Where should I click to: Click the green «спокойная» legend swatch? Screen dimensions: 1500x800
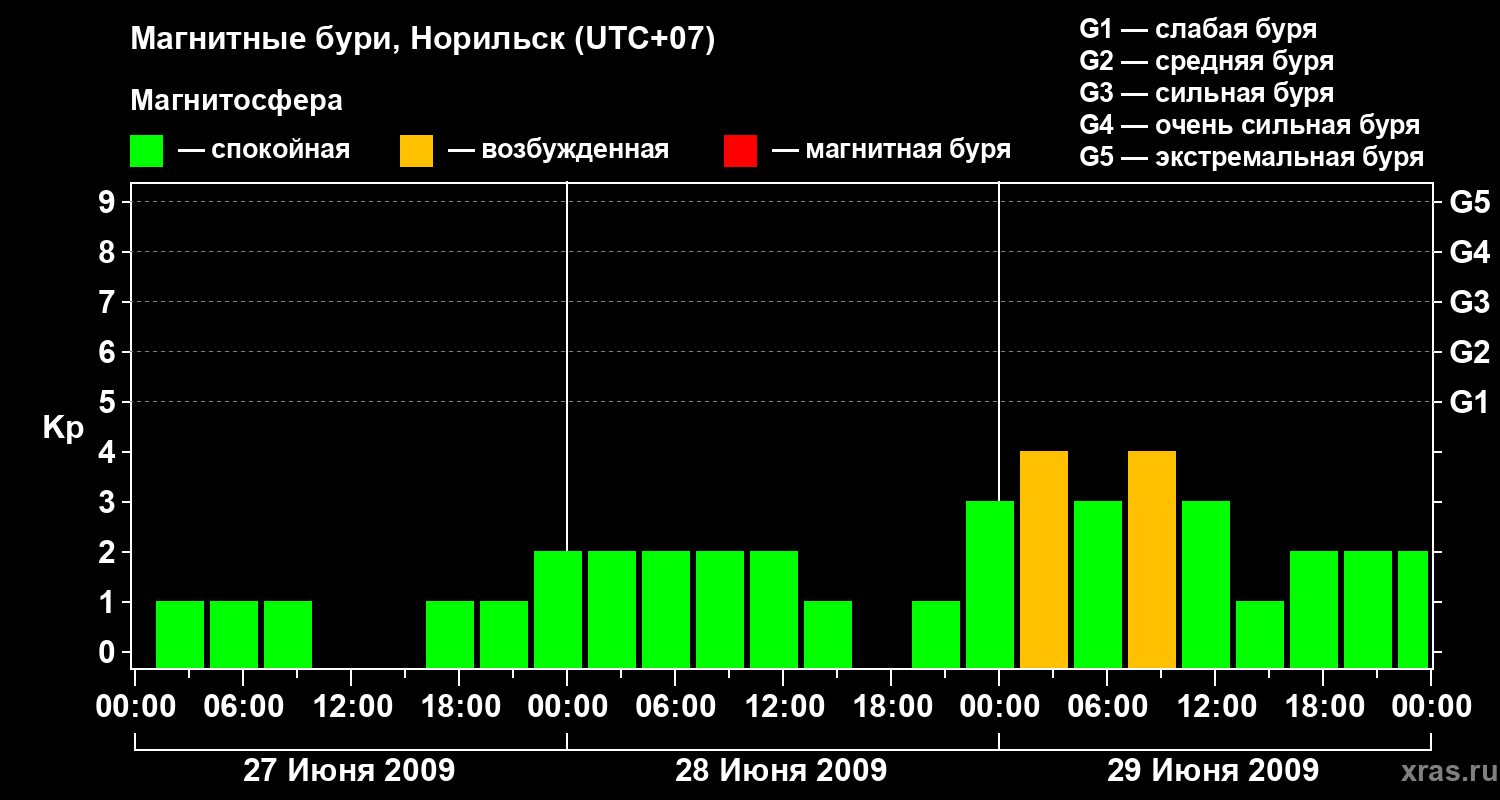[146, 150]
